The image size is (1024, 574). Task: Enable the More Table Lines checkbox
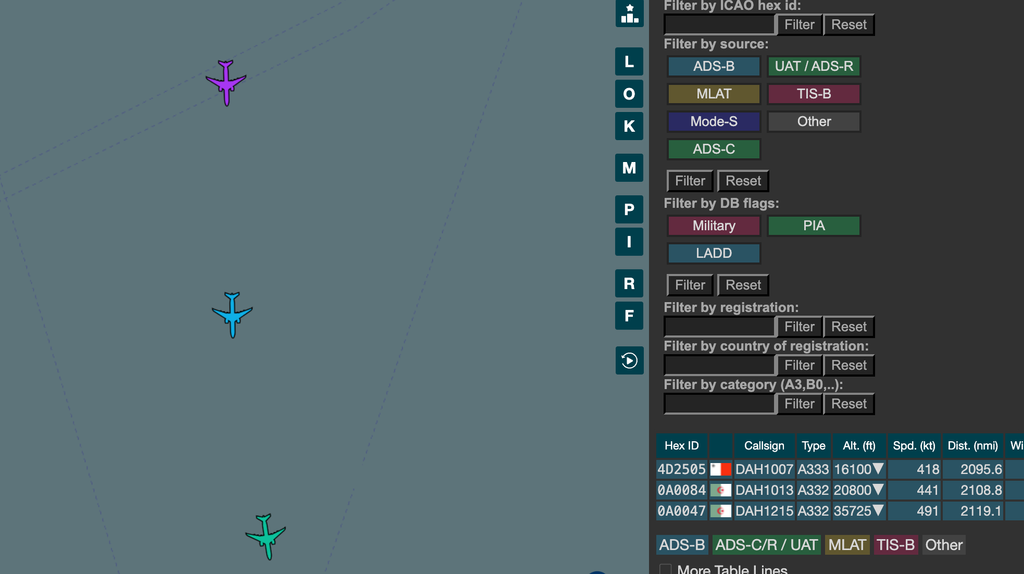tap(665, 569)
